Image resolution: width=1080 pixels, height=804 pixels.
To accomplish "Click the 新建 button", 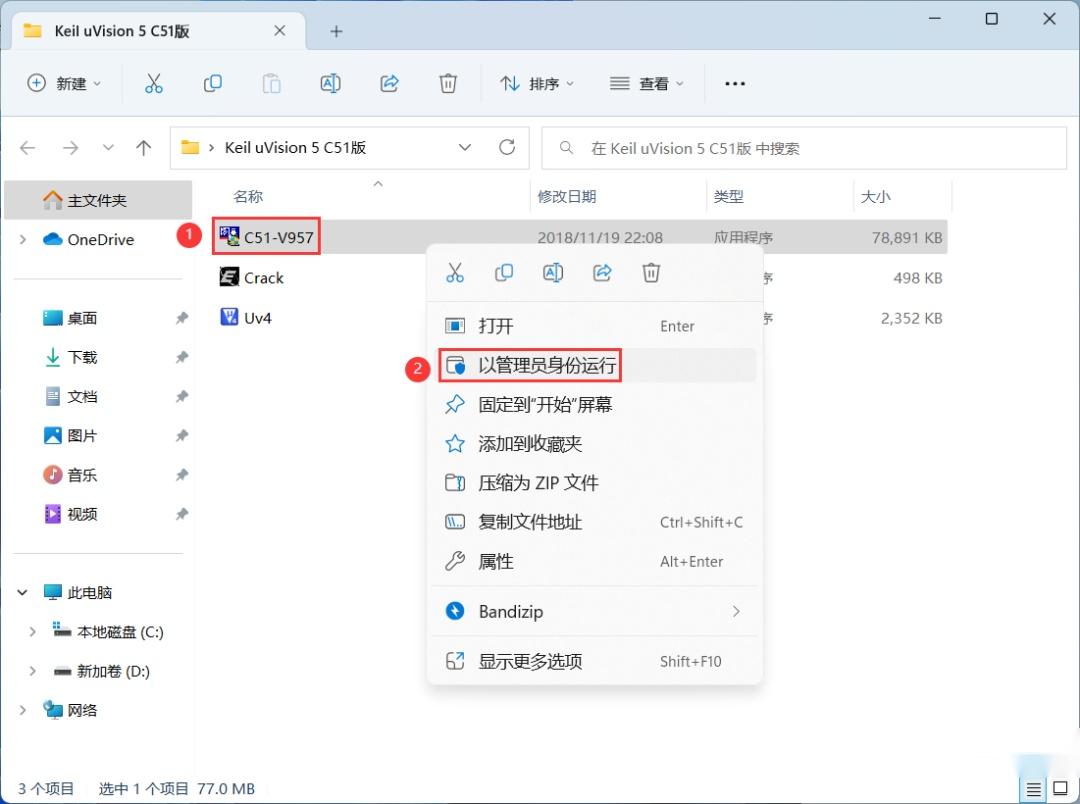I will (x=64, y=83).
